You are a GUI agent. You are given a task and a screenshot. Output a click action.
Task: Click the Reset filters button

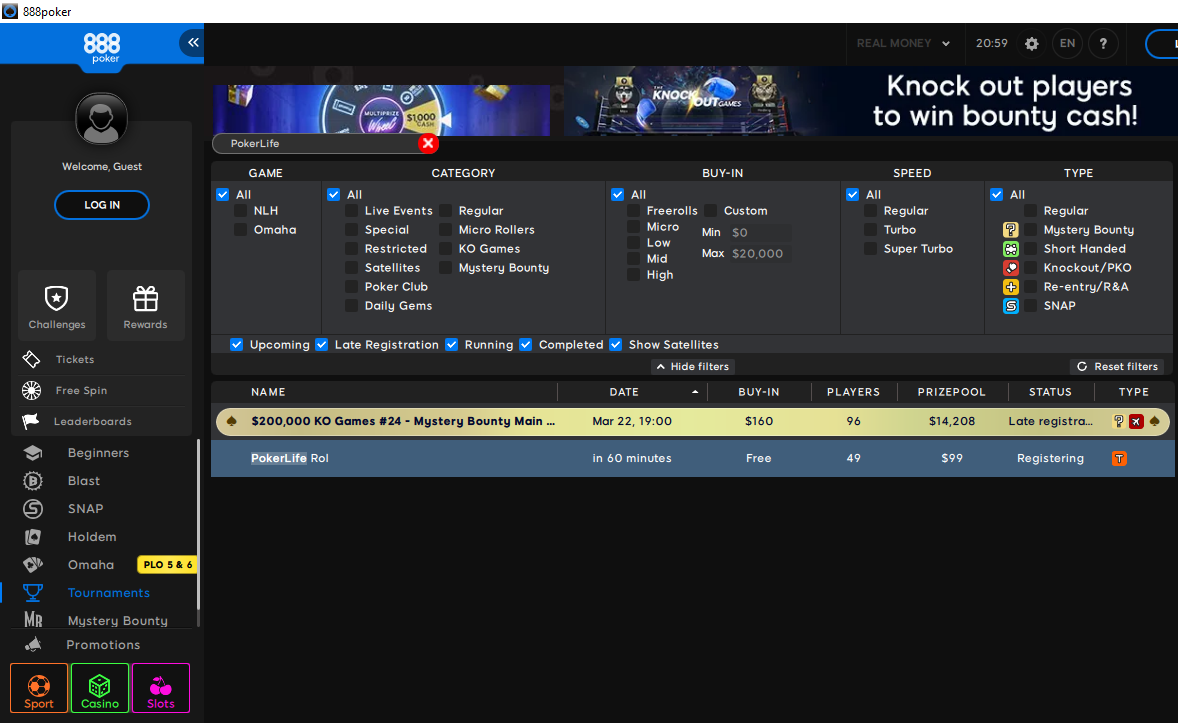[1117, 367]
